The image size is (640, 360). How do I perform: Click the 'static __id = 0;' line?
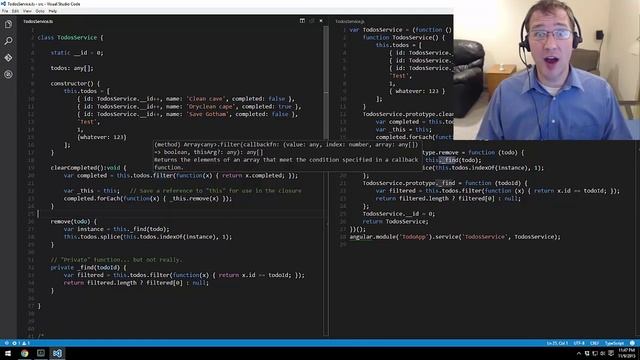[x=77, y=53]
